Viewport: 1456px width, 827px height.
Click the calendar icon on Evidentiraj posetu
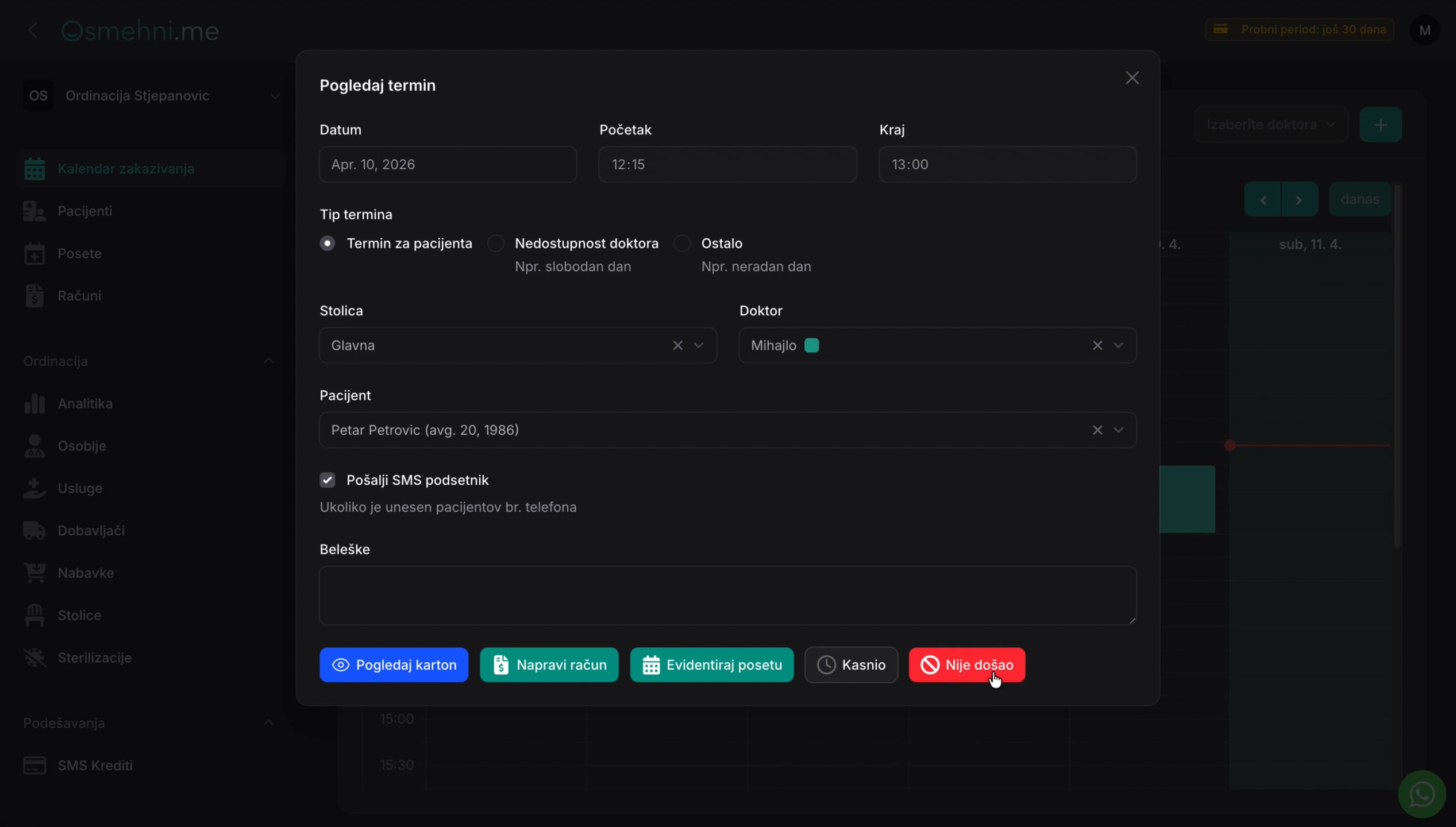[651, 664]
